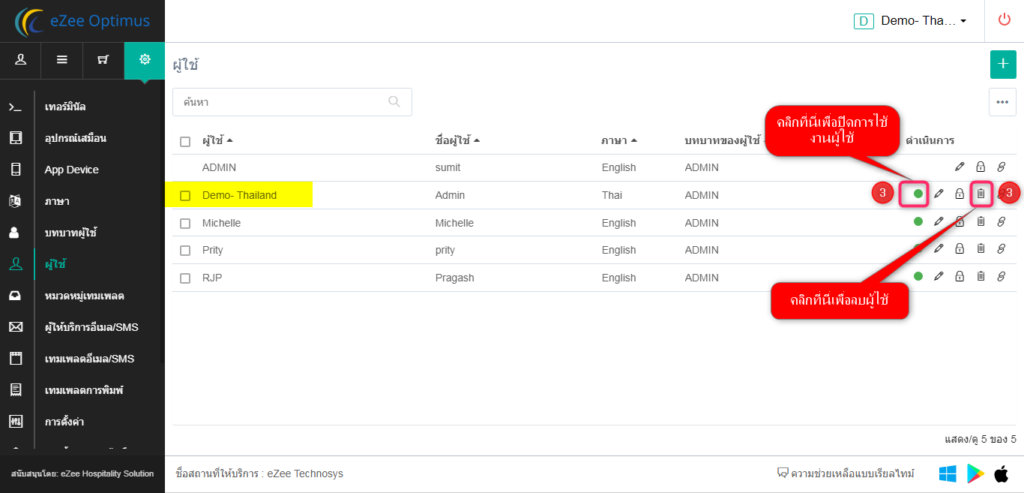The width and height of the screenshot is (1024, 493).
Task: Click the link icon for Michelle
Action: point(1001,221)
